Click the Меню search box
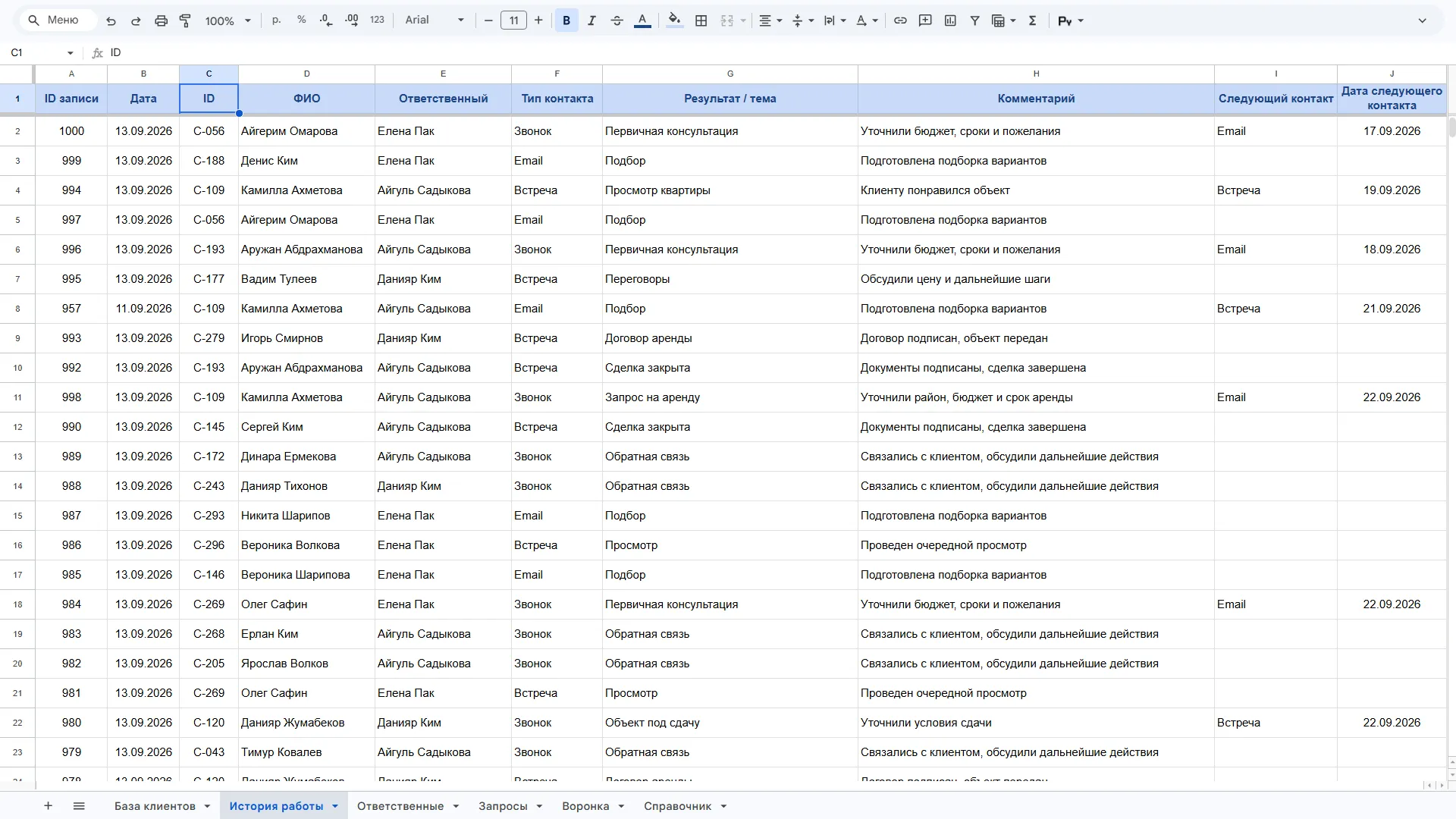The image size is (1456, 819). tap(59, 20)
